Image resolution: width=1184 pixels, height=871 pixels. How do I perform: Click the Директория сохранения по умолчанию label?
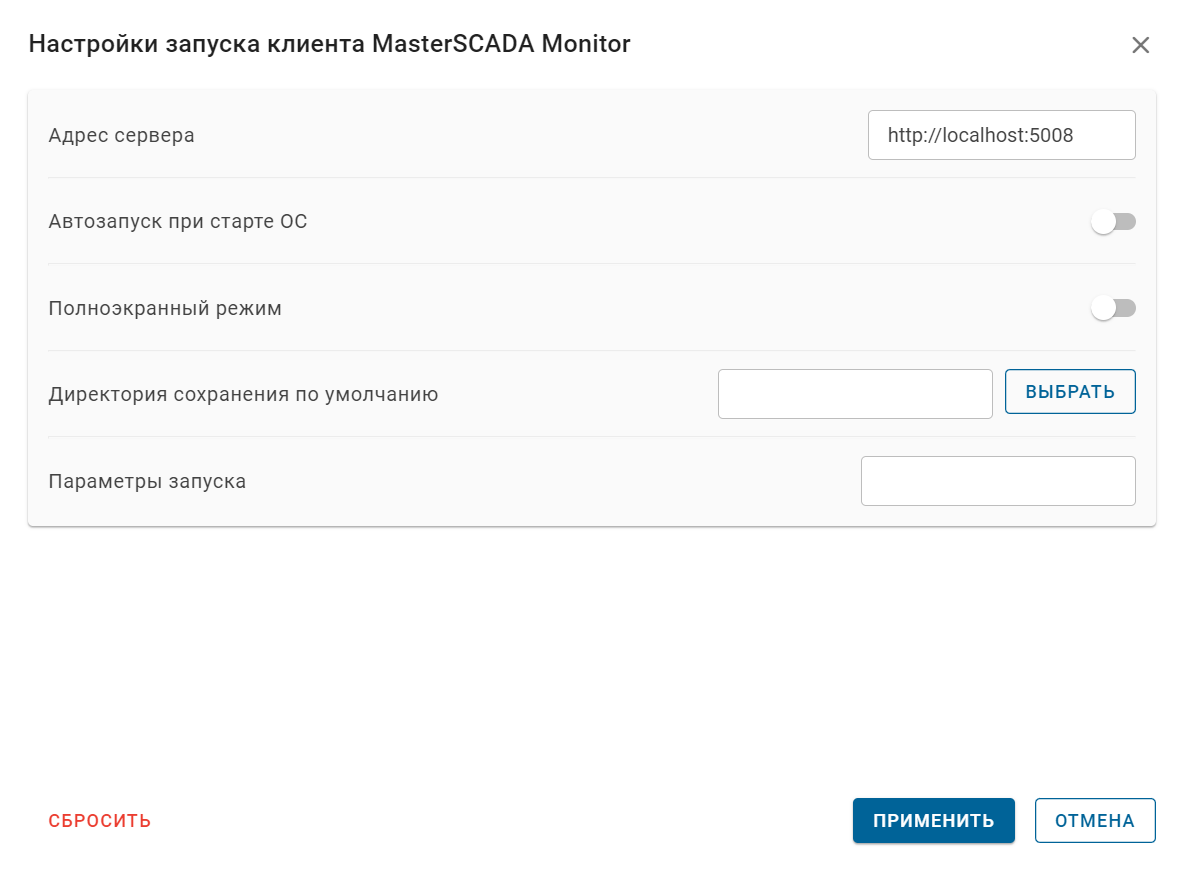(x=242, y=394)
